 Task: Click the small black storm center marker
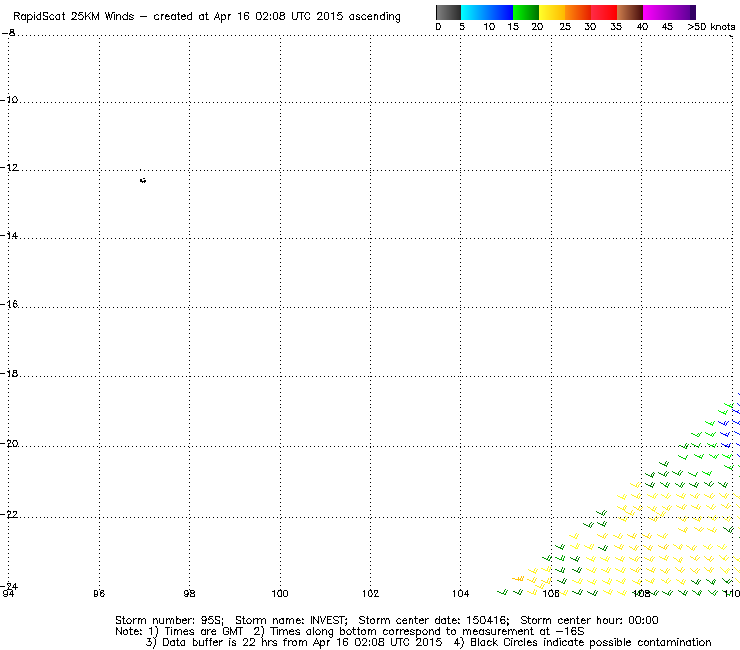tap(143, 180)
